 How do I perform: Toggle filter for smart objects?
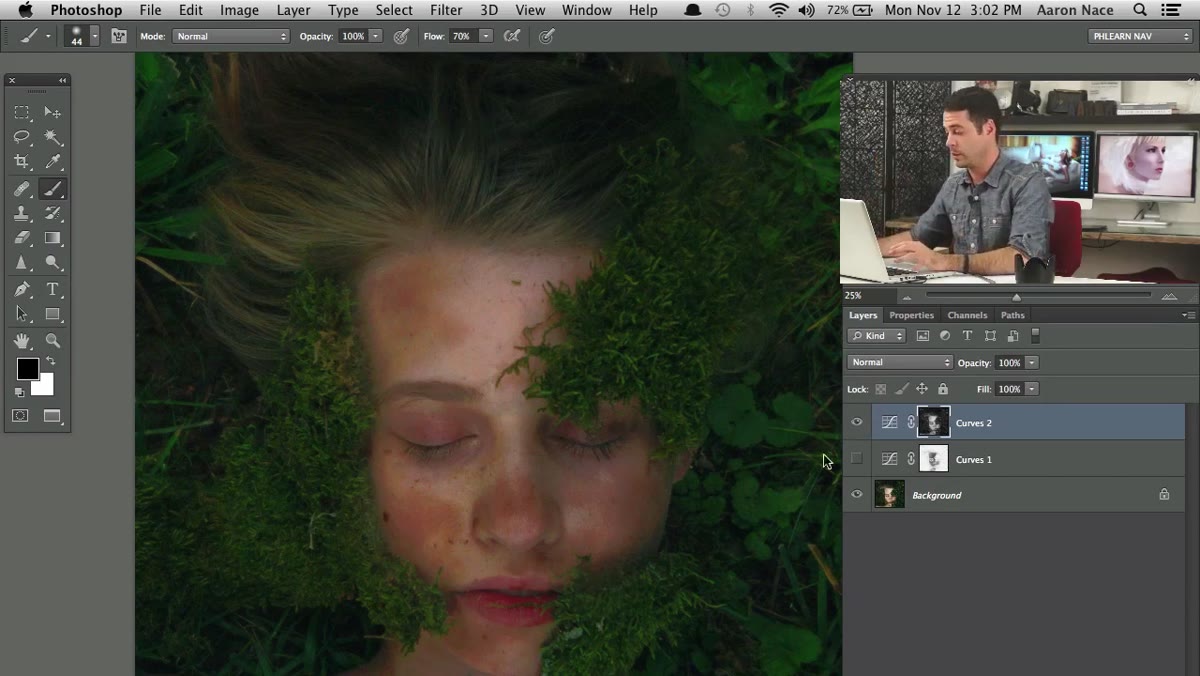click(1013, 336)
